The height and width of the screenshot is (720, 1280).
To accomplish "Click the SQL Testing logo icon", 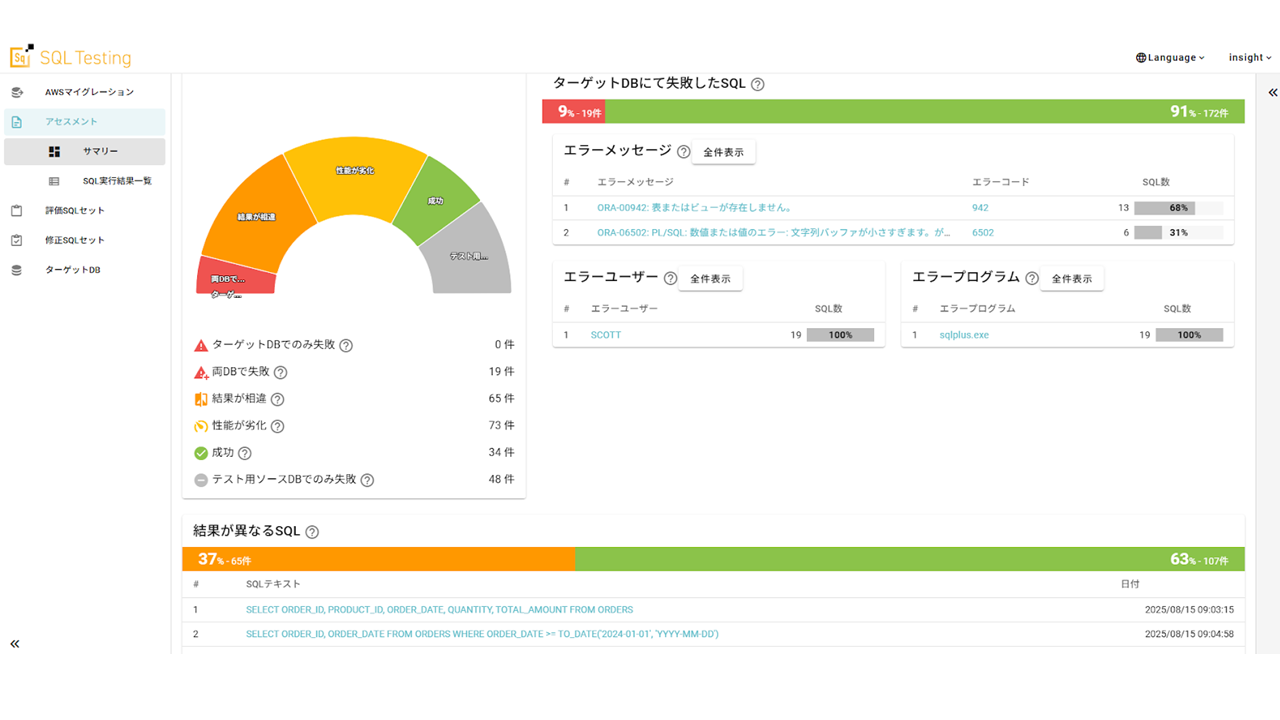I will point(21,57).
